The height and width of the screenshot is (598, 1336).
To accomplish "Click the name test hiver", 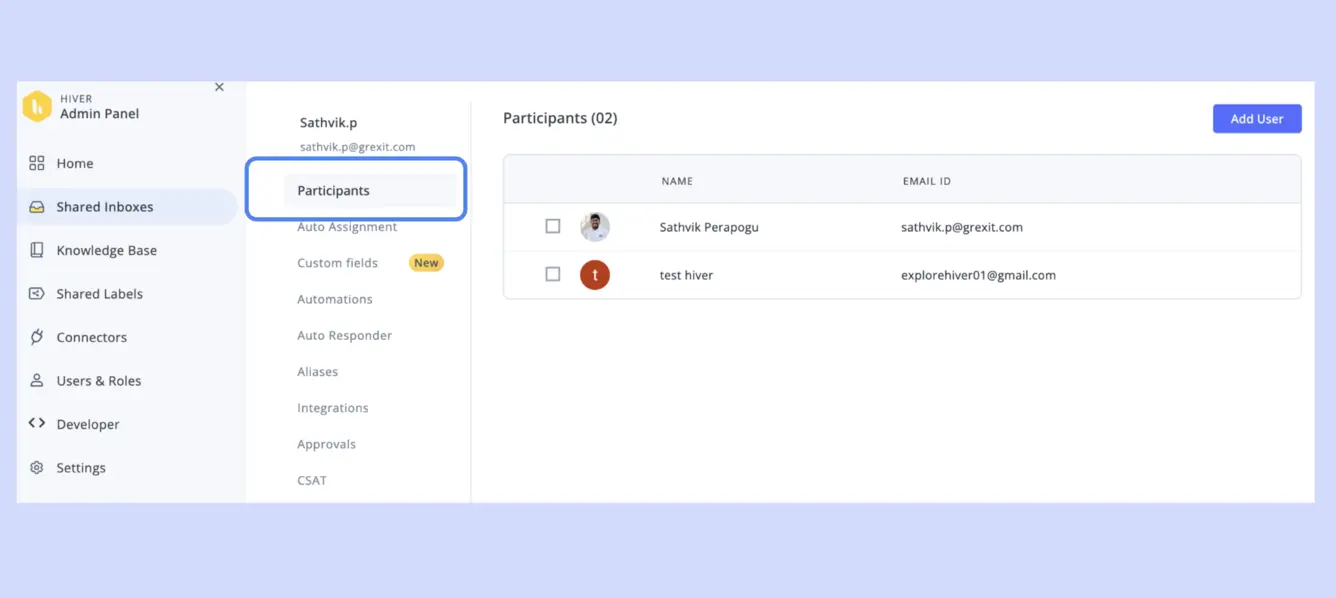I will tap(686, 275).
